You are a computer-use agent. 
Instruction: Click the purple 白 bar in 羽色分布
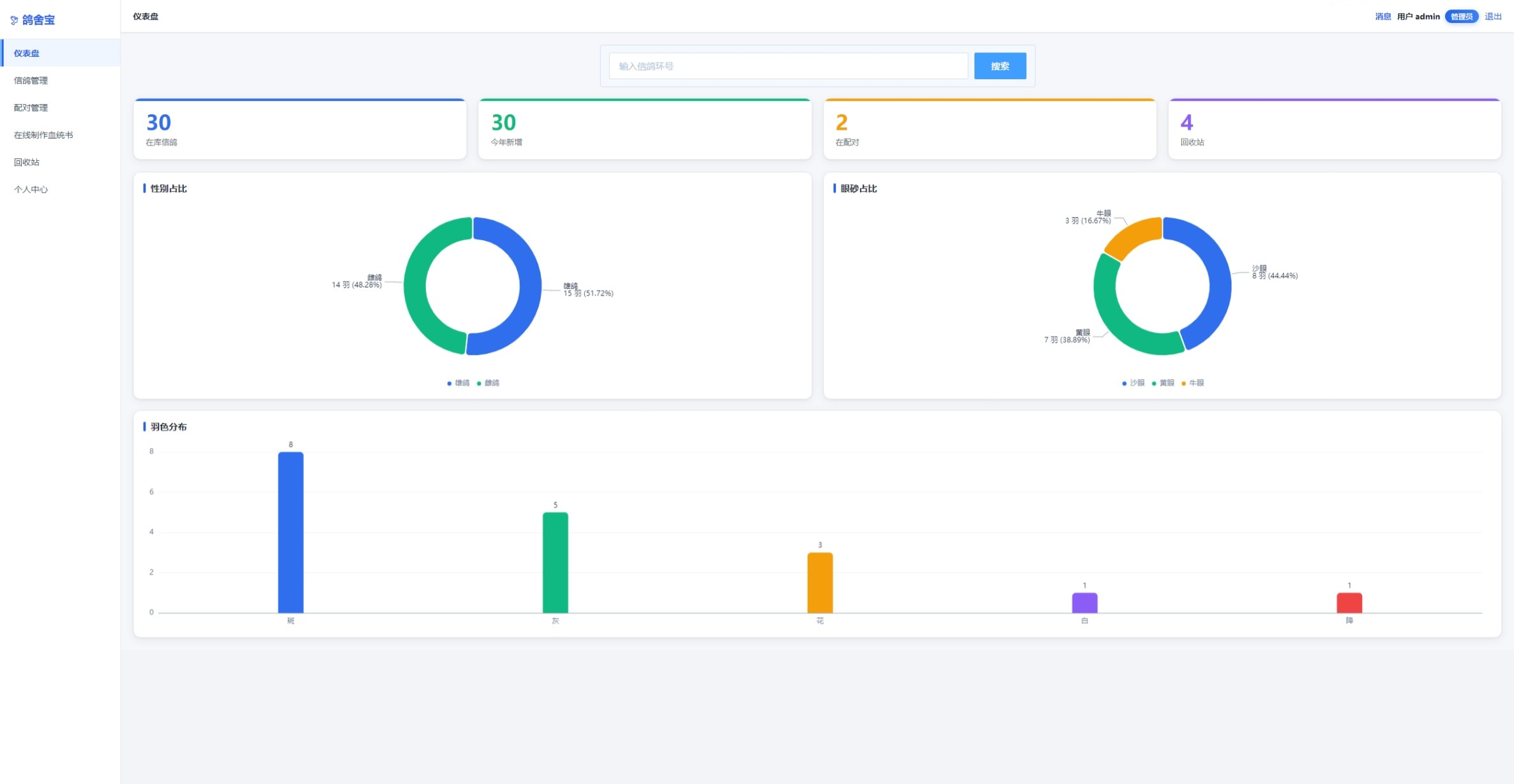pyautogui.click(x=1084, y=603)
